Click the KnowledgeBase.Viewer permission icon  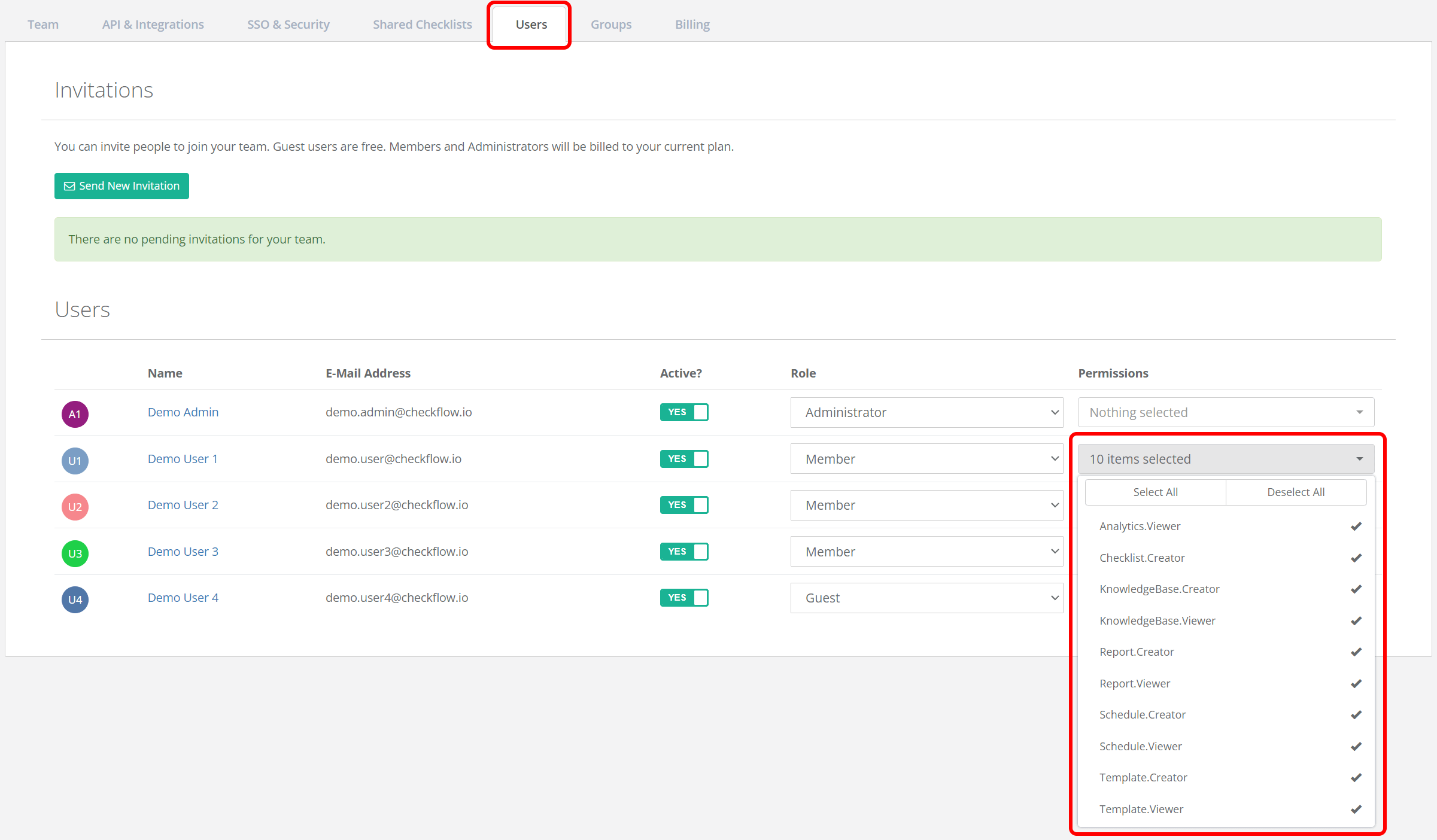click(x=1356, y=620)
